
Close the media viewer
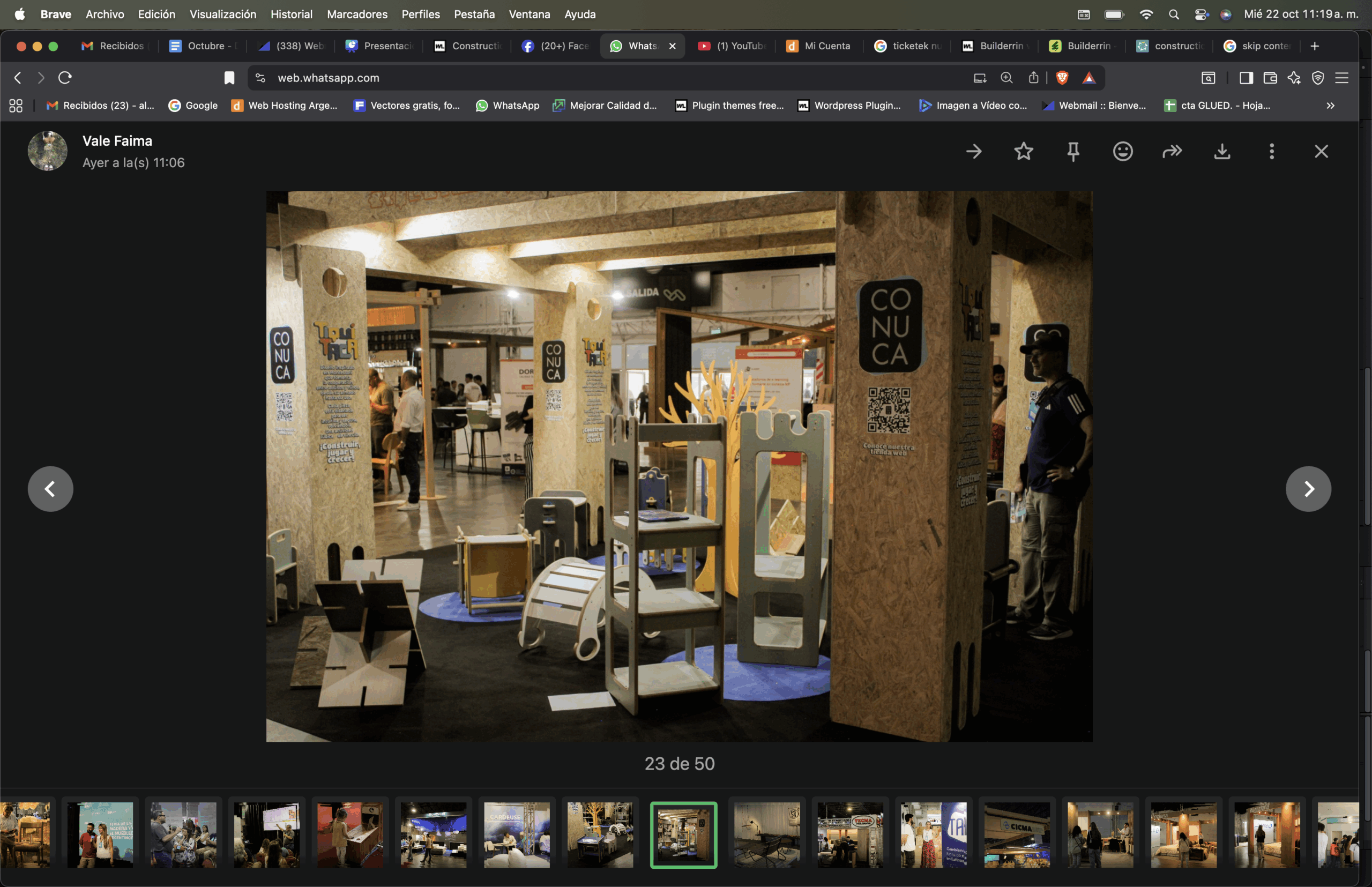(x=1321, y=152)
